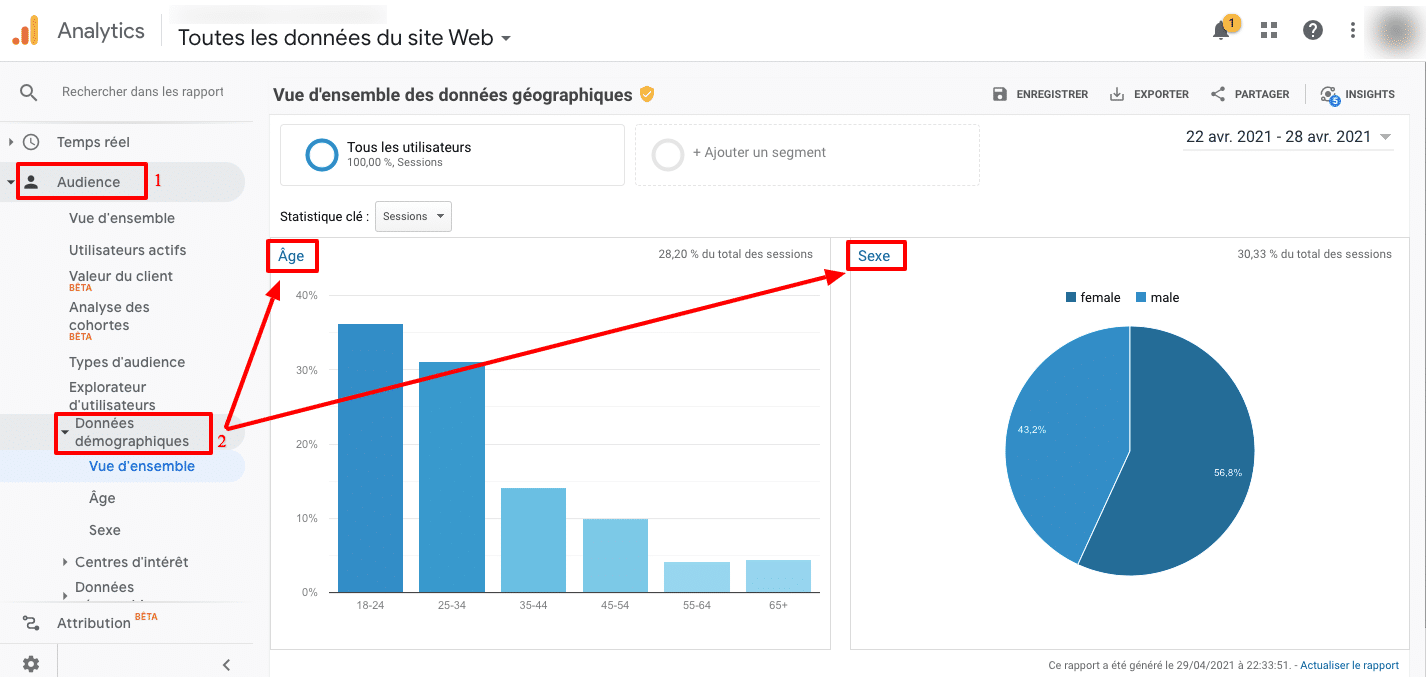This screenshot has height=677, width=1426.
Task: Open the date range selector
Action: tap(1288, 138)
